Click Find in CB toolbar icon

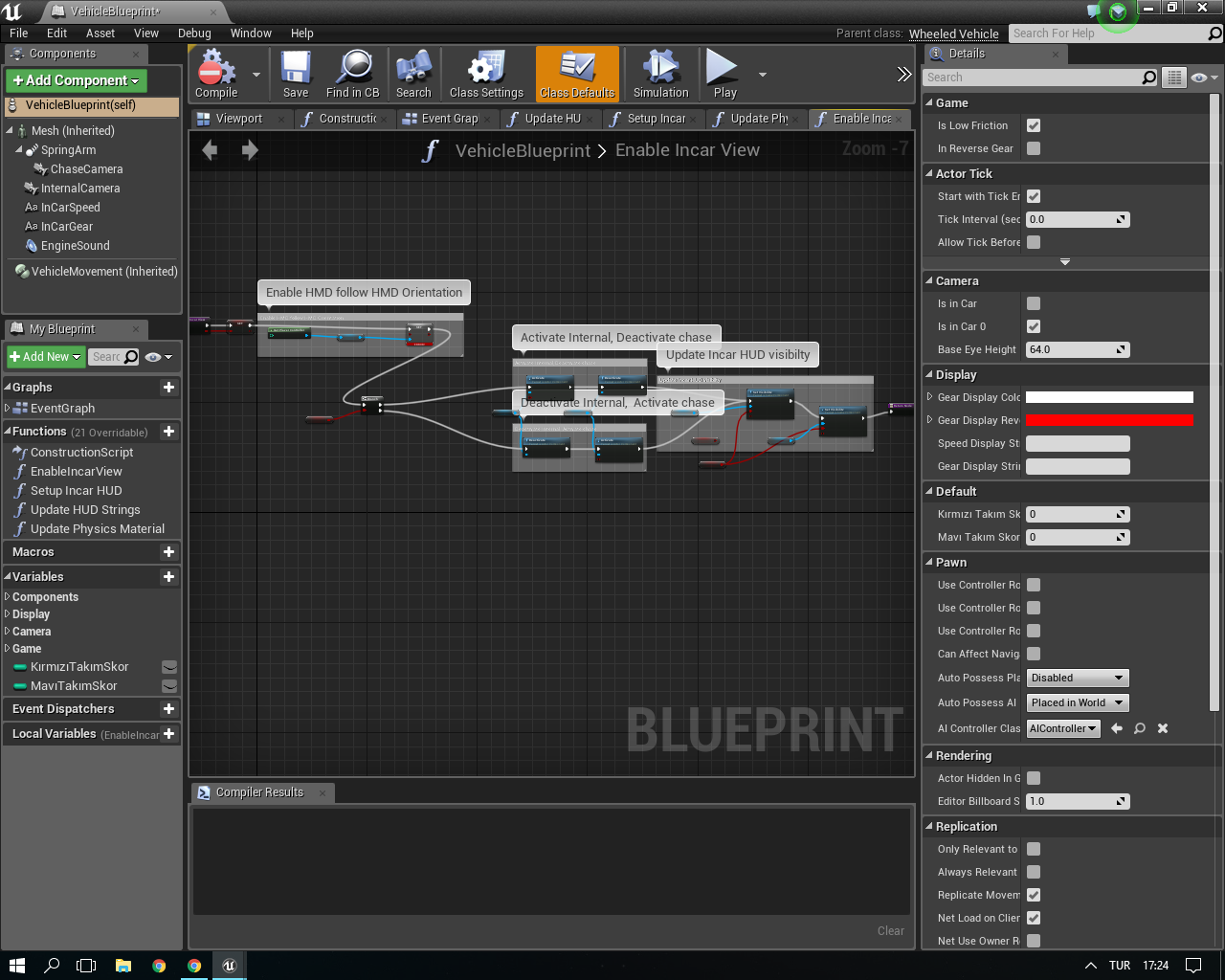click(352, 74)
